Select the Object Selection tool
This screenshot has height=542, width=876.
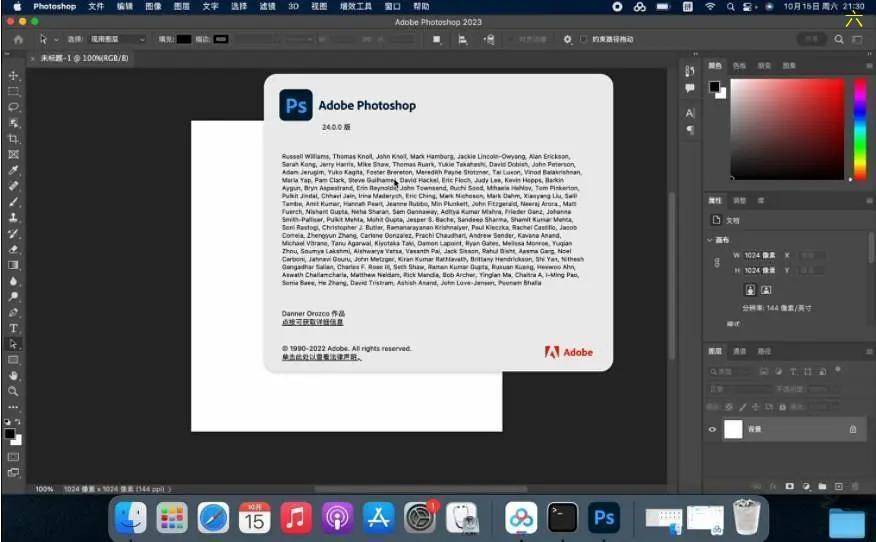tap(13, 123)
